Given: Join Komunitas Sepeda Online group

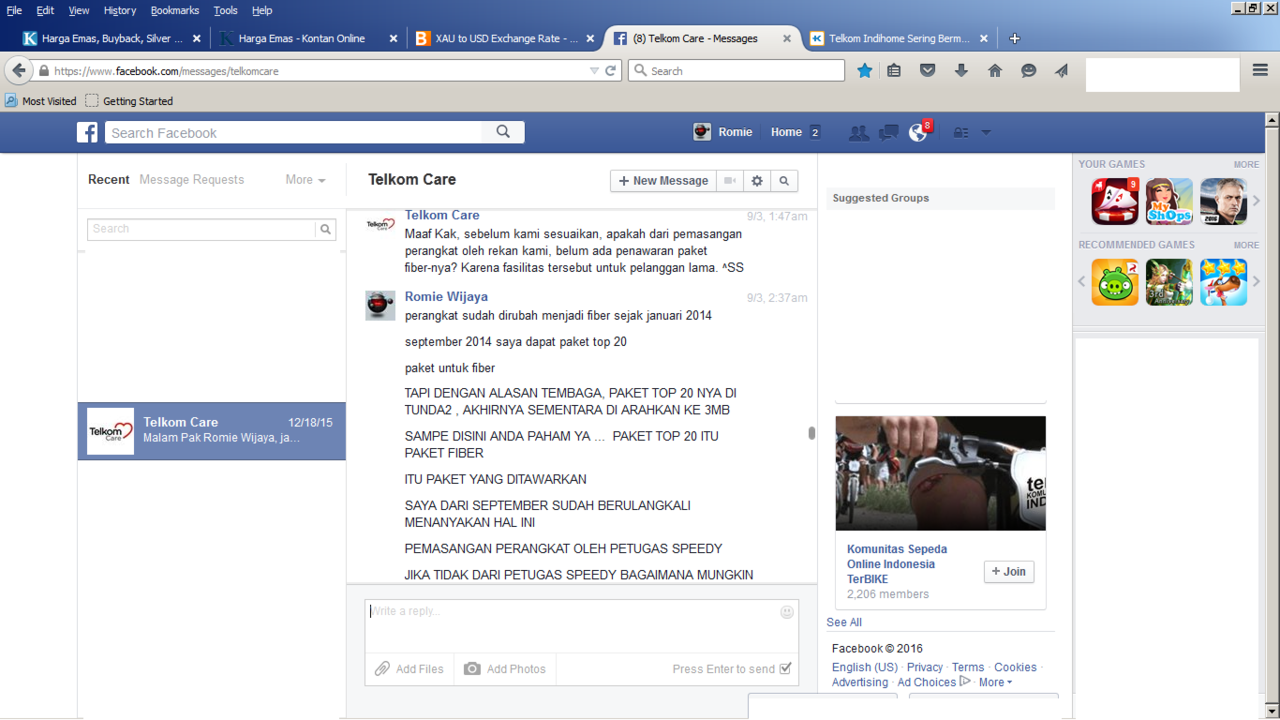Looking at the screenshot, I should (1009, 572).
